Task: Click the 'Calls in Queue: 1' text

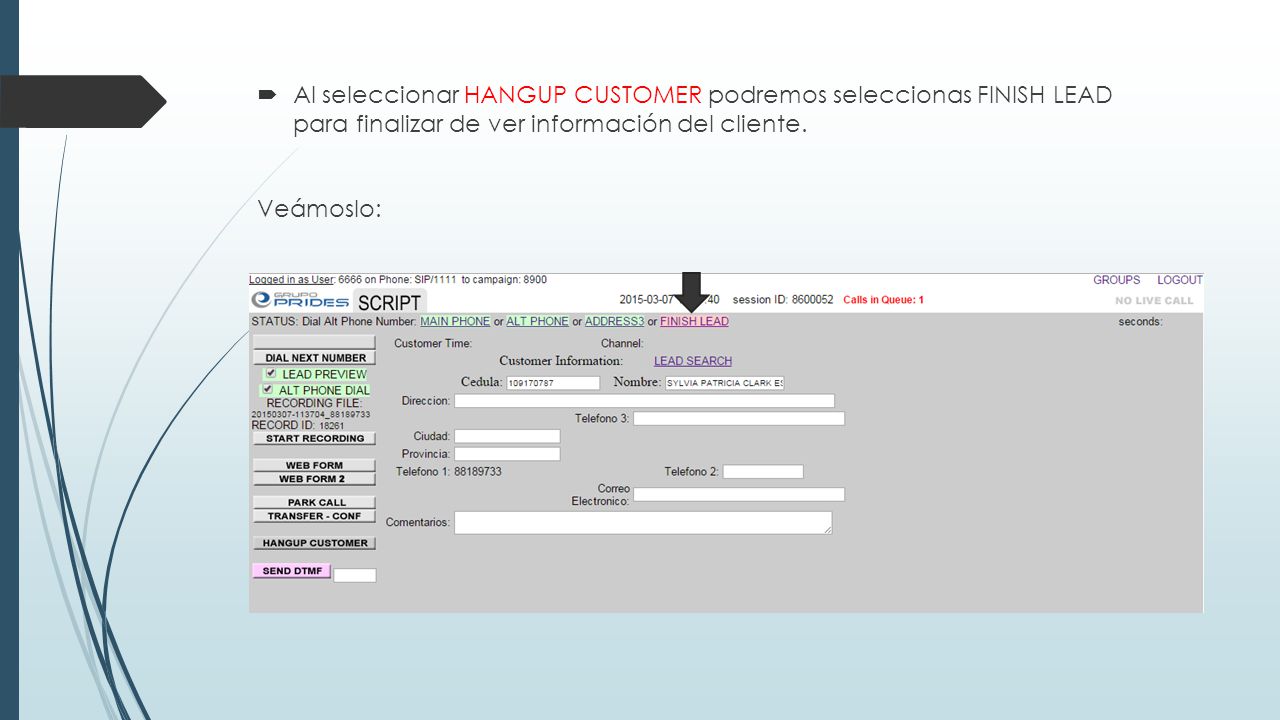Action: (884, 300)
